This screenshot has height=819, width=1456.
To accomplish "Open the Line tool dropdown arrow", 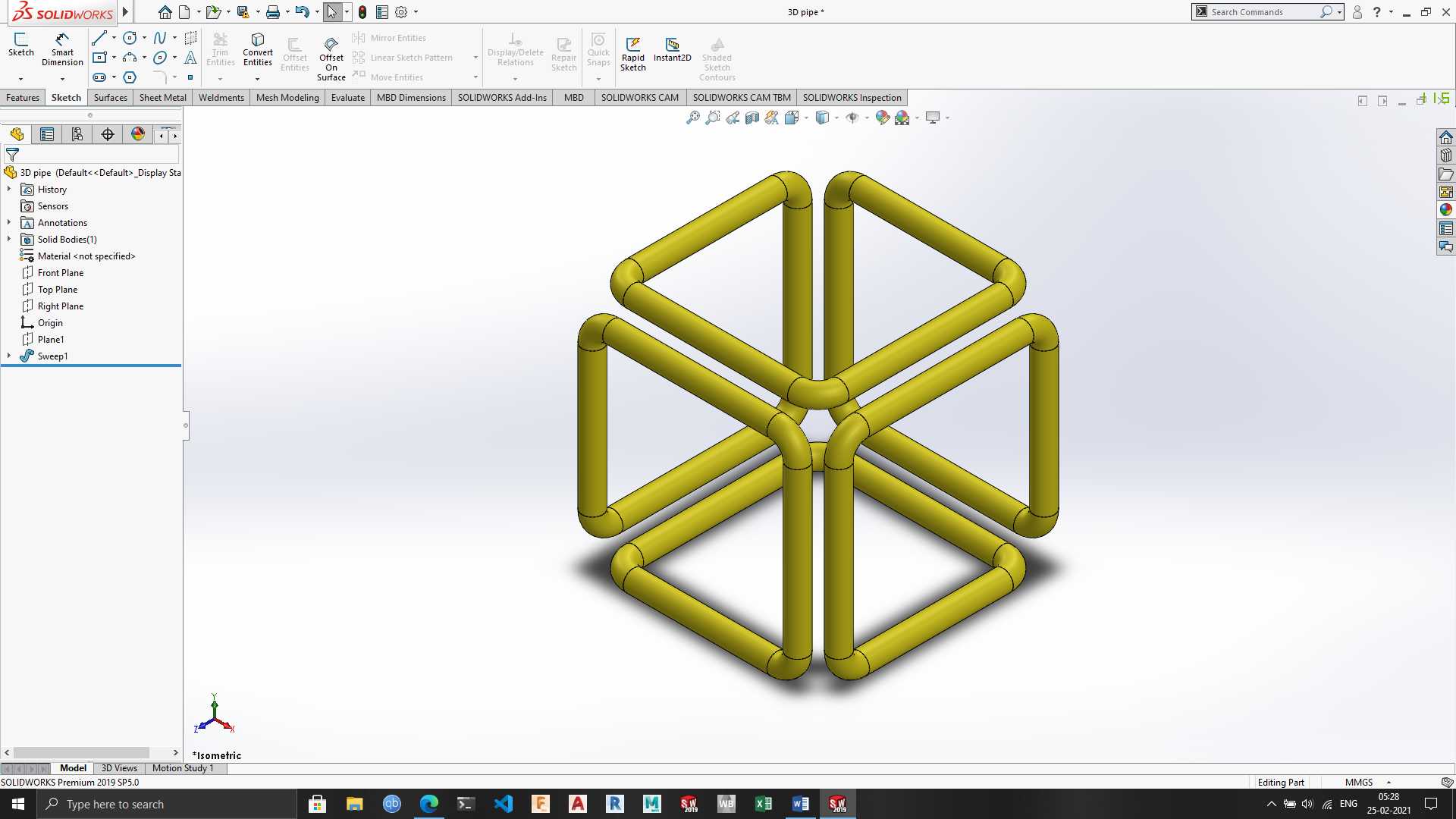I will pos(114,38).
